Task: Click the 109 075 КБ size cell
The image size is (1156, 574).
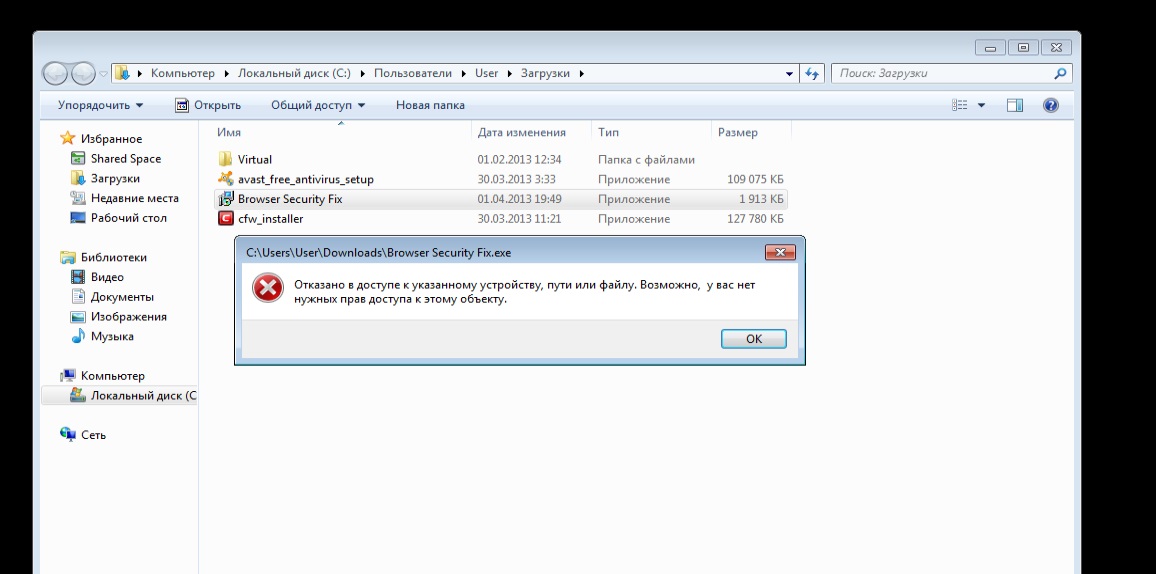Action: [x=755, y=179]
